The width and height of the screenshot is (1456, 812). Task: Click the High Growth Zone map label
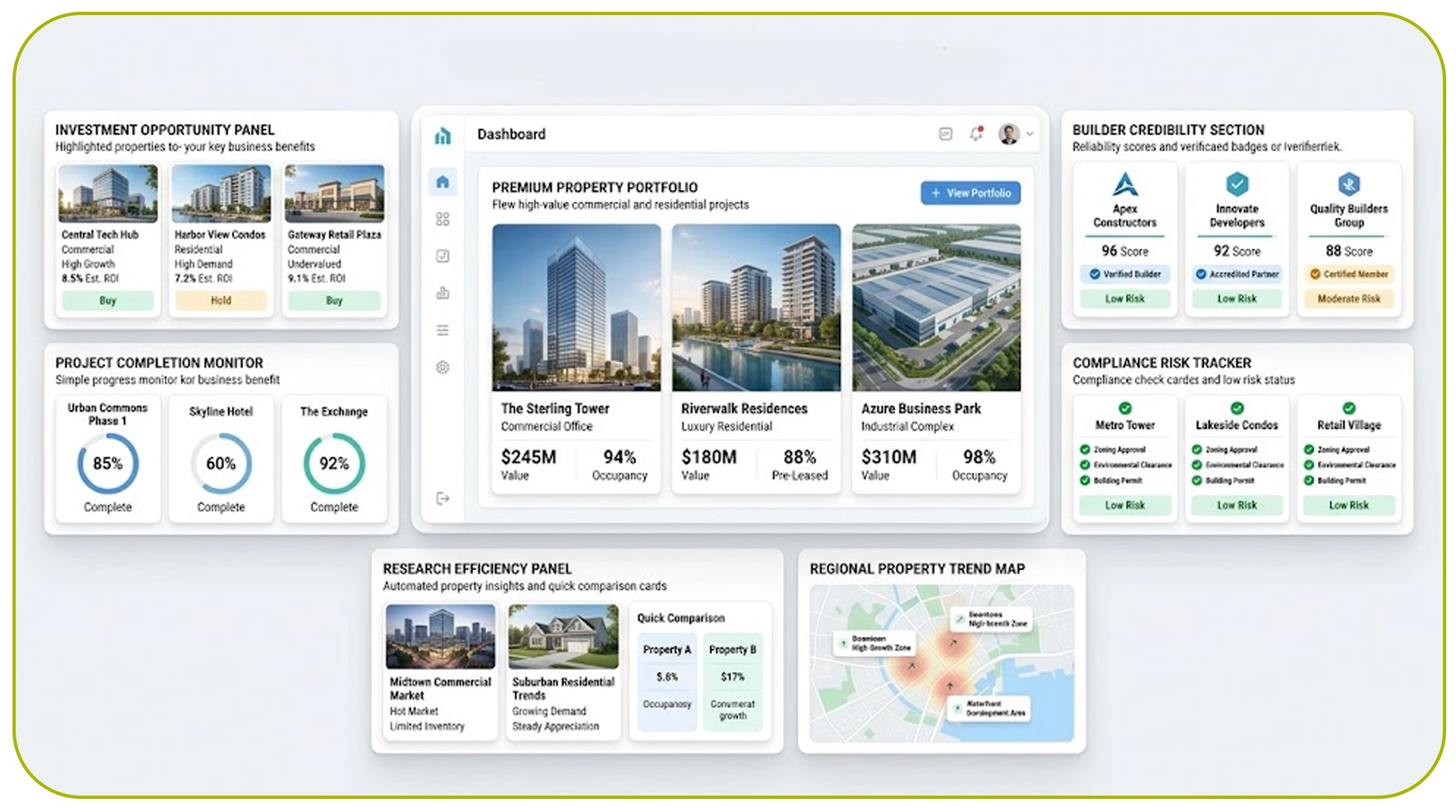[875, 643]
